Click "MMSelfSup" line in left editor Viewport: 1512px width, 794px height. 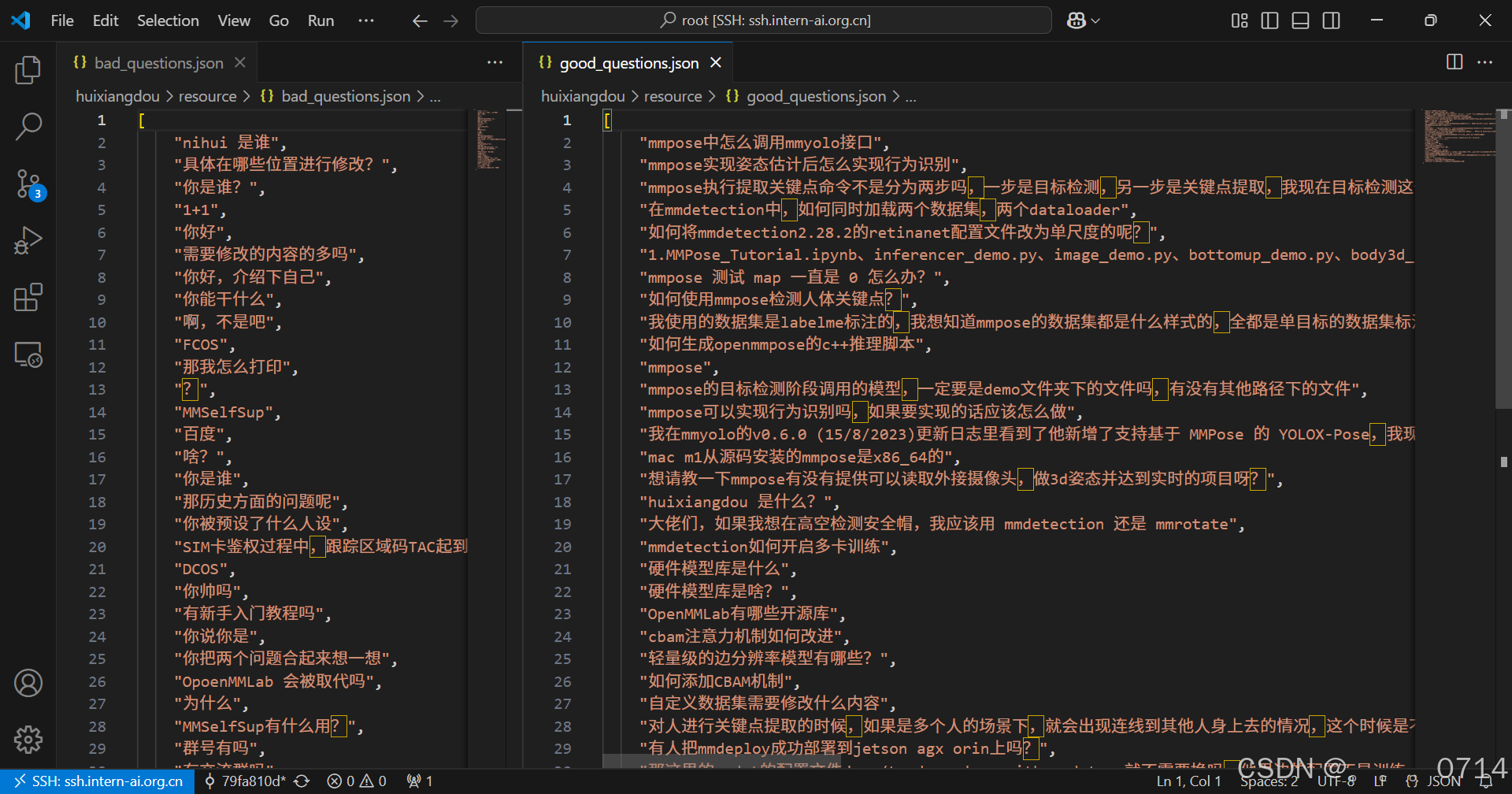228,412
